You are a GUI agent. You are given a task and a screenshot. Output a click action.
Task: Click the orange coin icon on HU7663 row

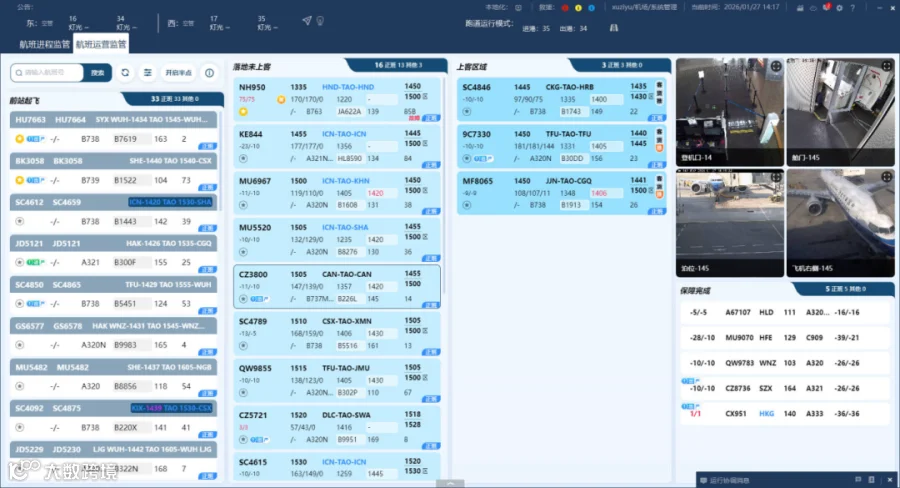(20, 139)
